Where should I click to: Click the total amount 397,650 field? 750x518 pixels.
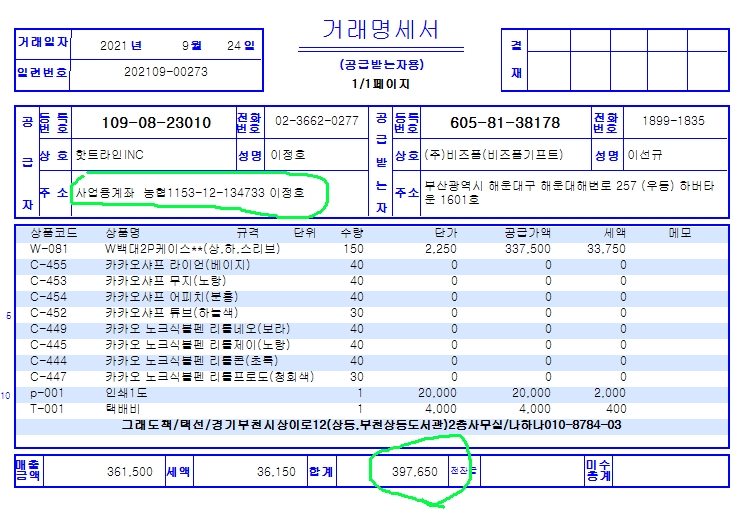(412, 471)
